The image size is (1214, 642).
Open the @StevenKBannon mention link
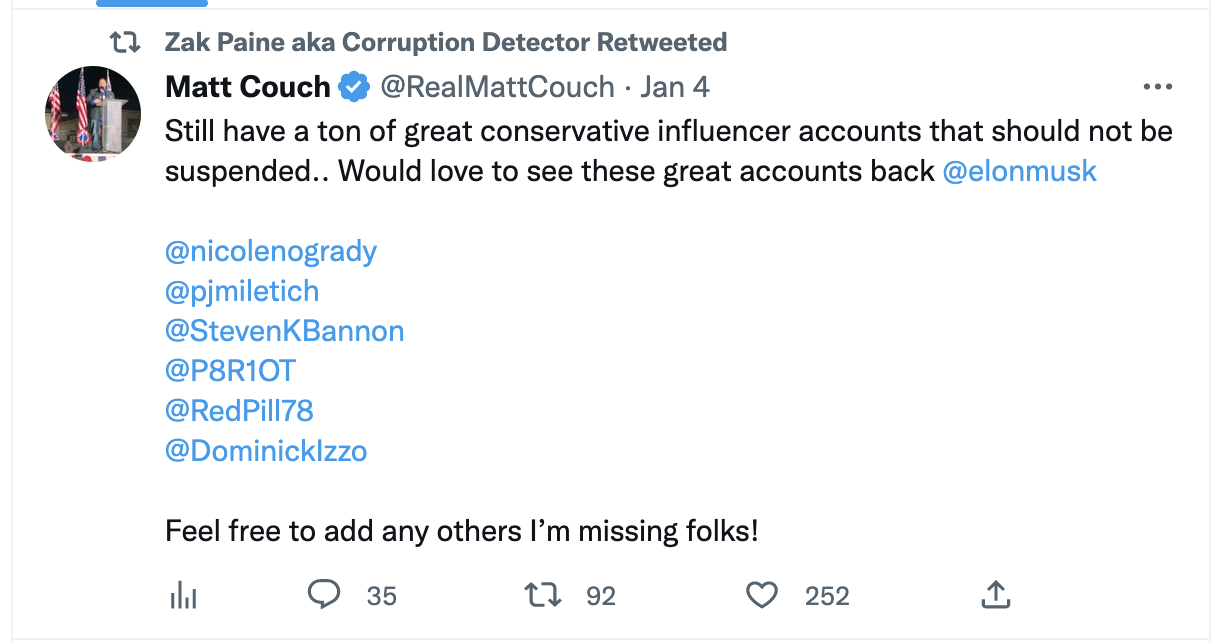(284, 330)
